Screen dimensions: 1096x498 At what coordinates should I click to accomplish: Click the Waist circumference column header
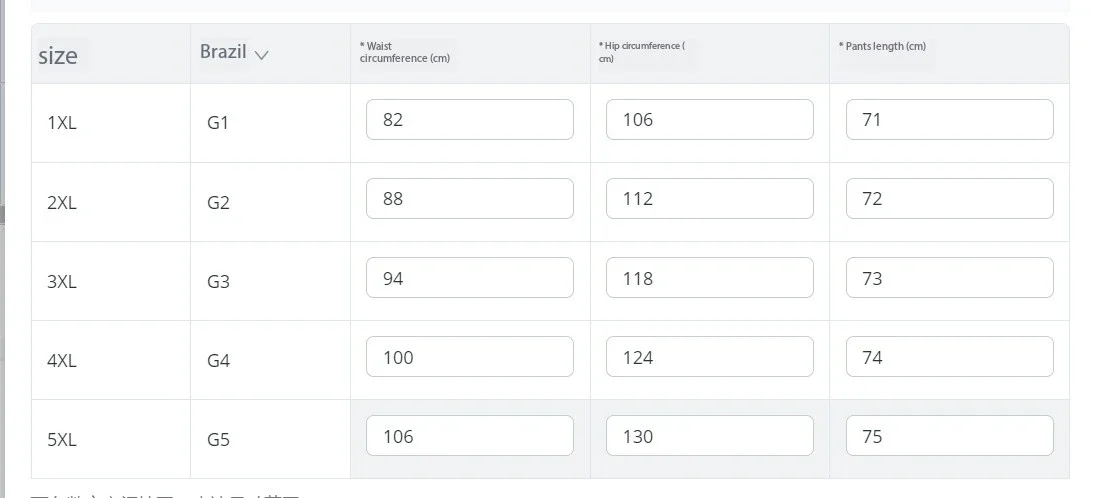[x=404, y=52]
